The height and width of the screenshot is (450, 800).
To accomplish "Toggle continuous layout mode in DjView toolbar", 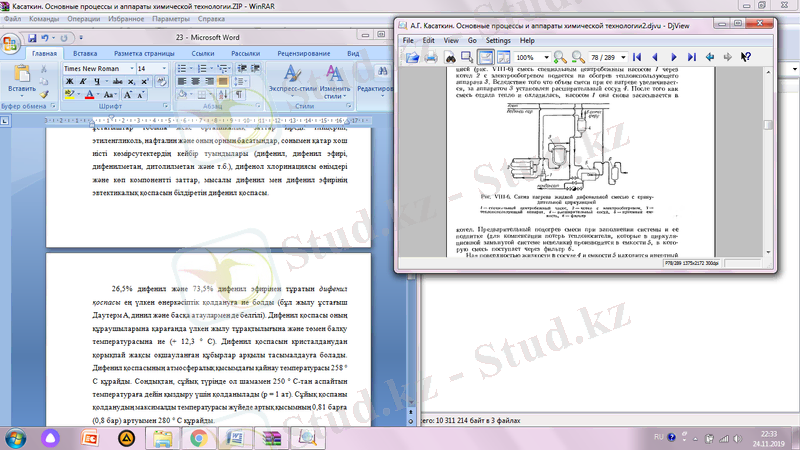I will coord(487,58).
